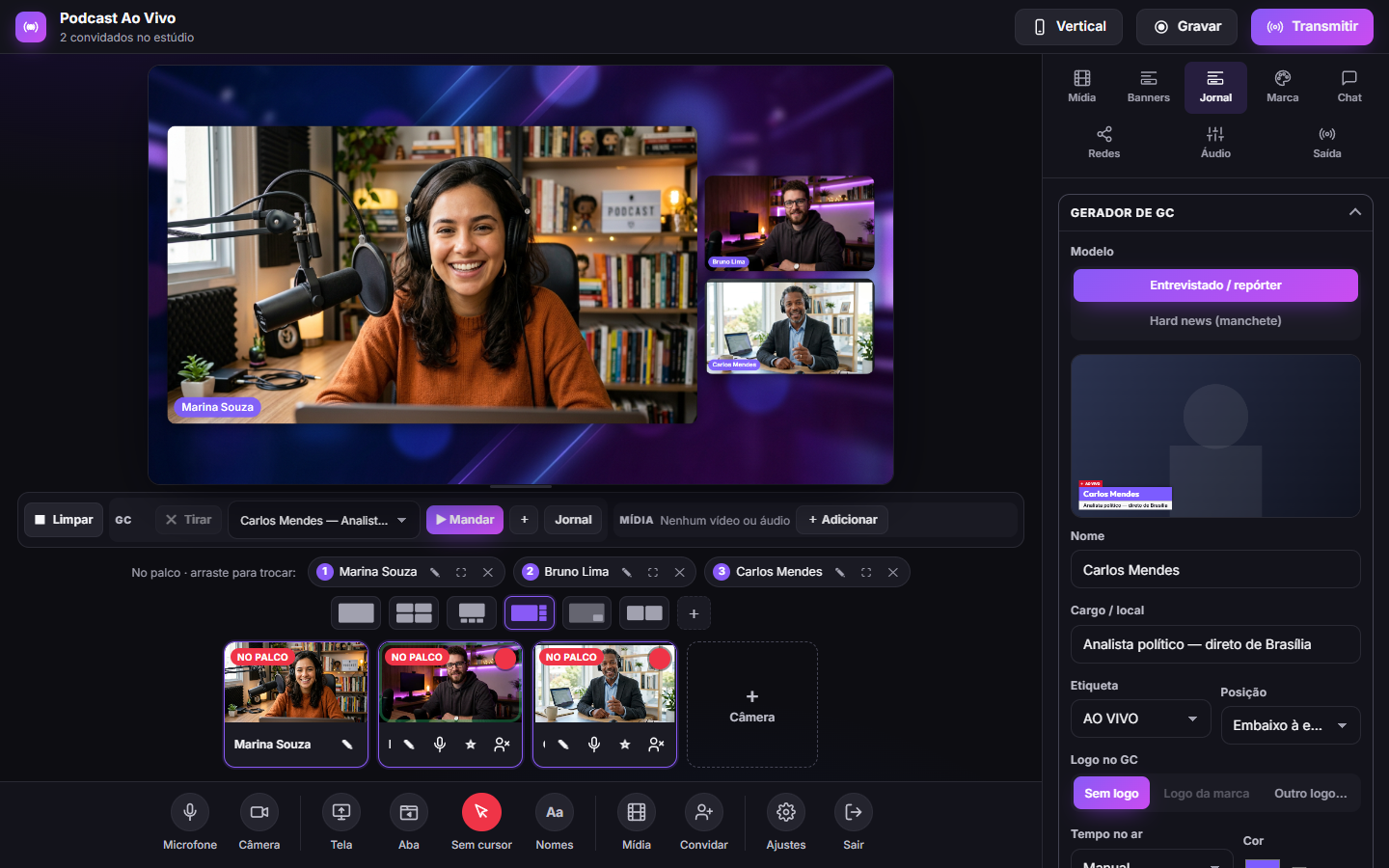The image size is (1389, 868).
Task: Invite a guest with the Convidar icon
Action: click(704, 812)
